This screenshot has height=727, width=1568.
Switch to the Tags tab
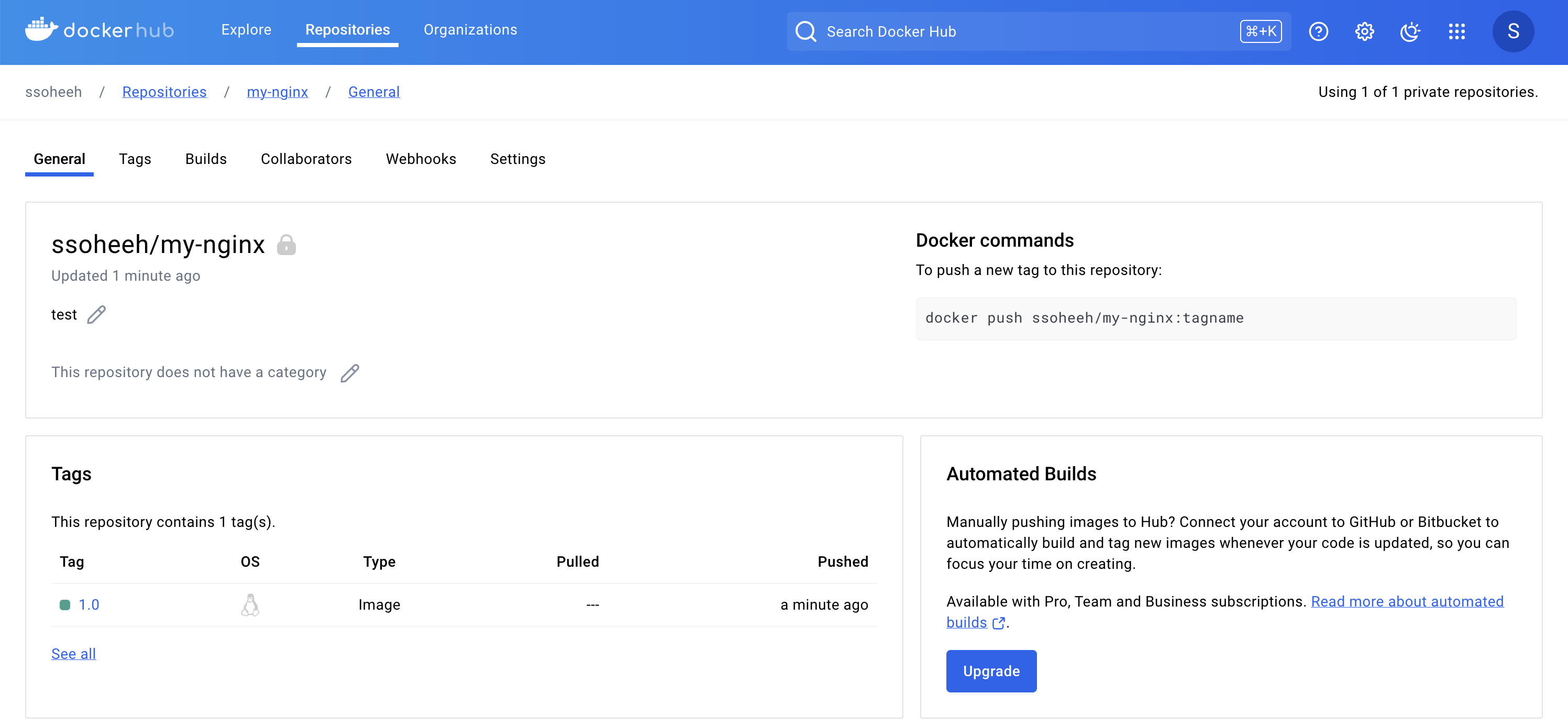(x=135, y=159)
